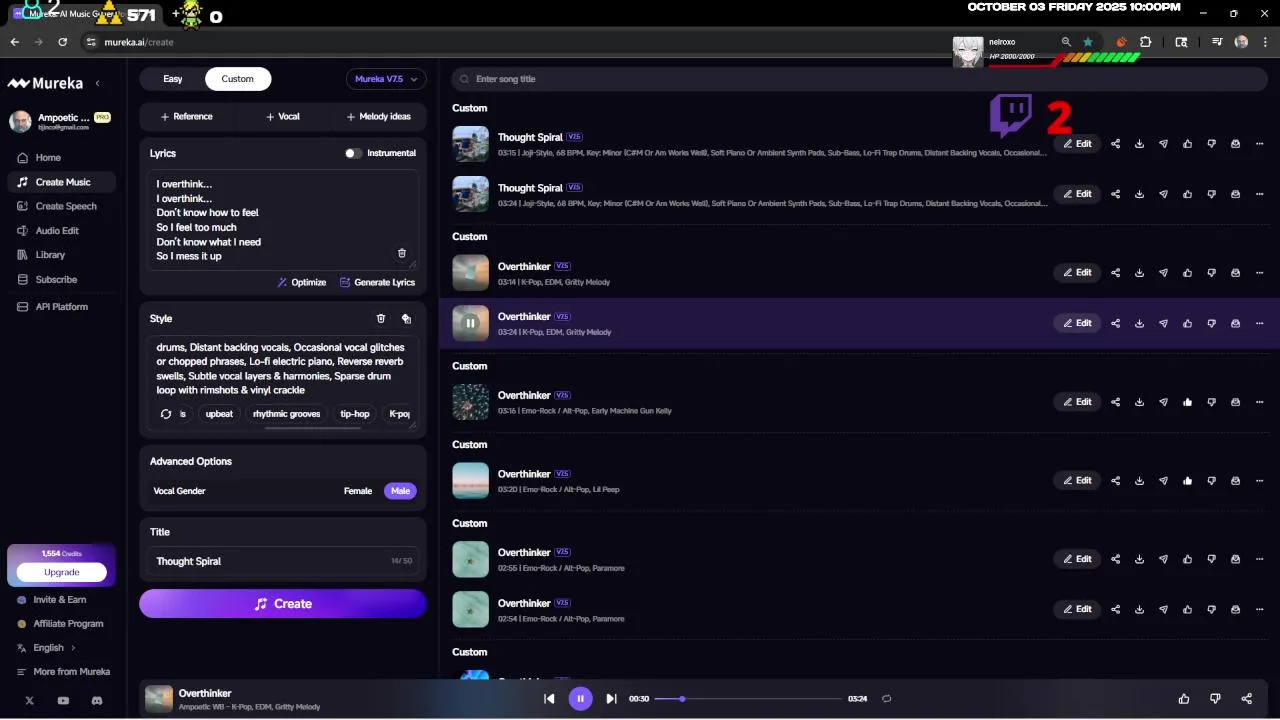Click the Enter song title search field

tap(860, 79)
